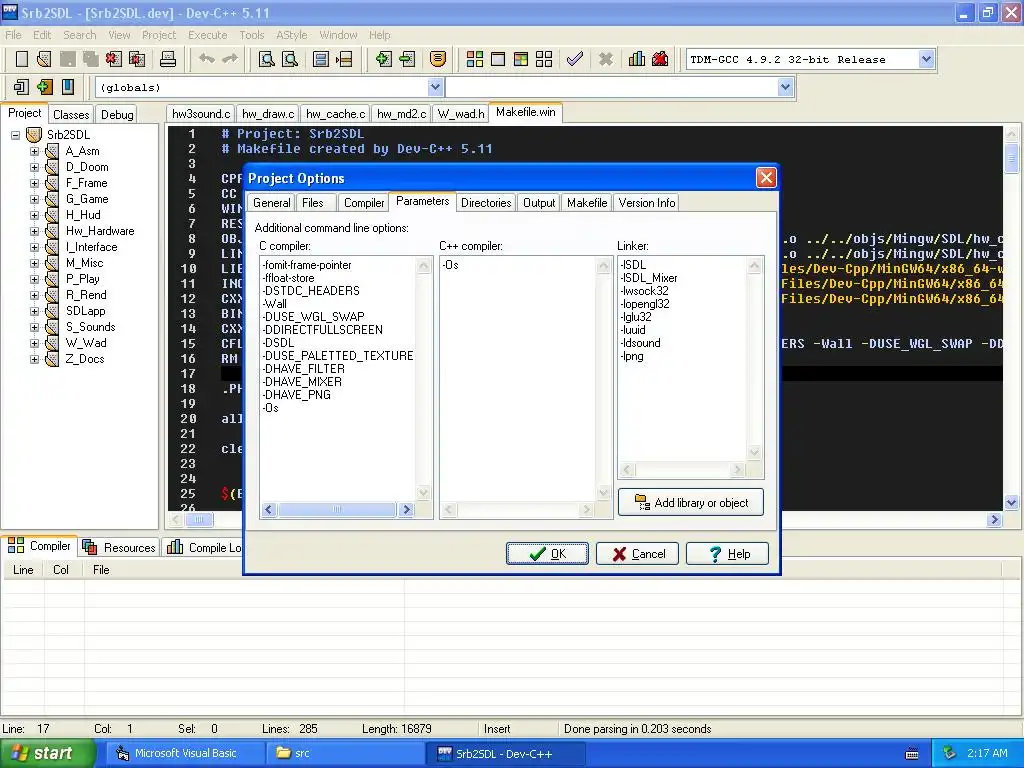The width and height of the screenshot is (1024, 768).
Task: Click the Insert green plus icon
Action: click(x=44, y=87)
